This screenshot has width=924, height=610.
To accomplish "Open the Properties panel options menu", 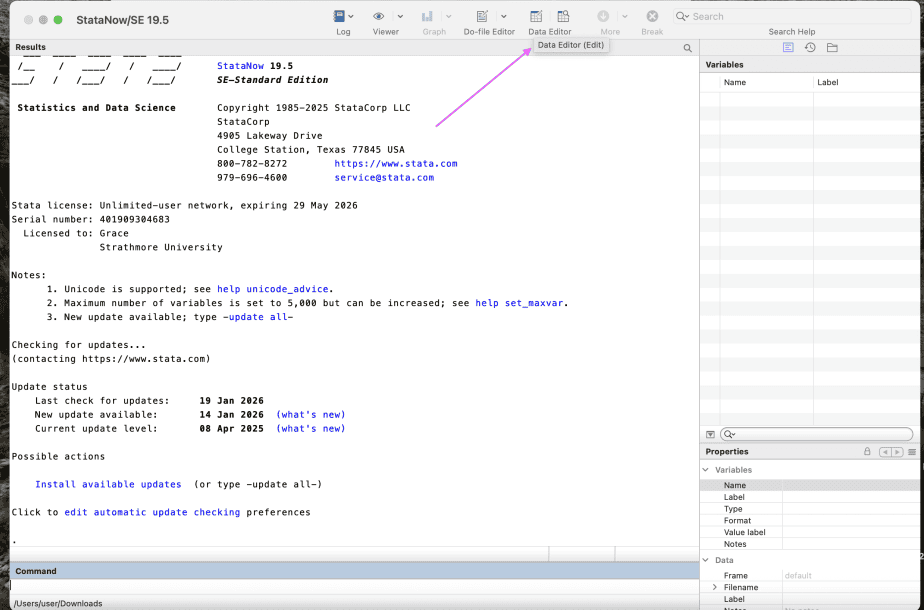I will click(x=912, y=452).
